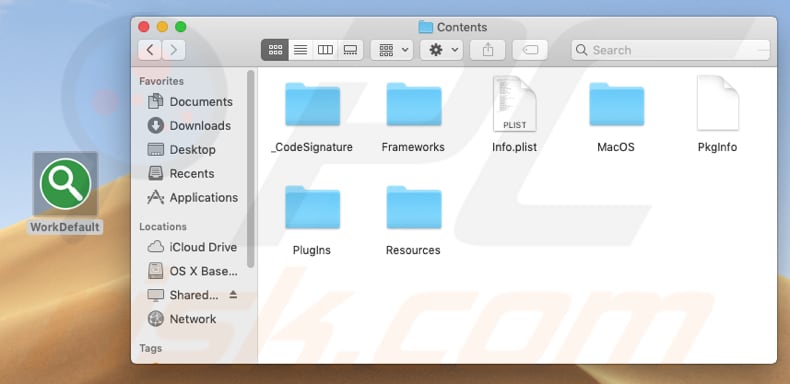
Task: Open the Resources folder
Action: pyautogui.click(x=414, y=207)
